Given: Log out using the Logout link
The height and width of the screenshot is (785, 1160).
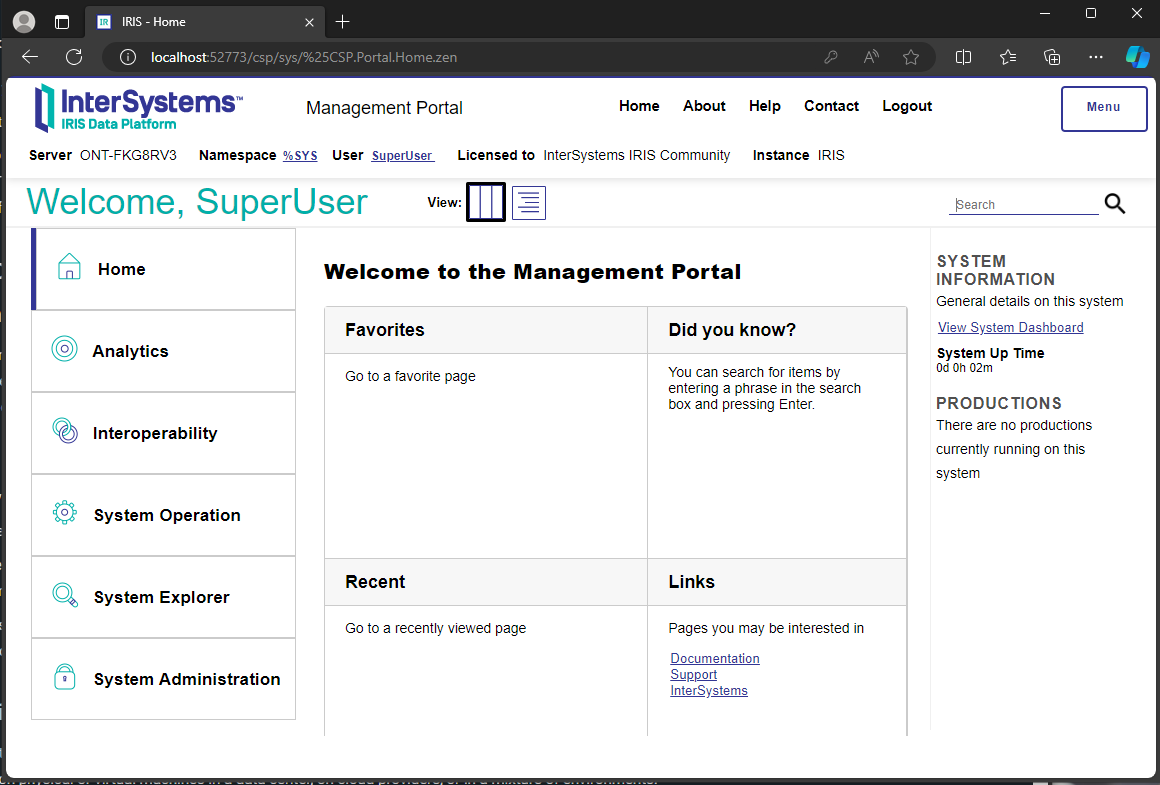Looking at the screenshot, I should (x=907, y=106).
